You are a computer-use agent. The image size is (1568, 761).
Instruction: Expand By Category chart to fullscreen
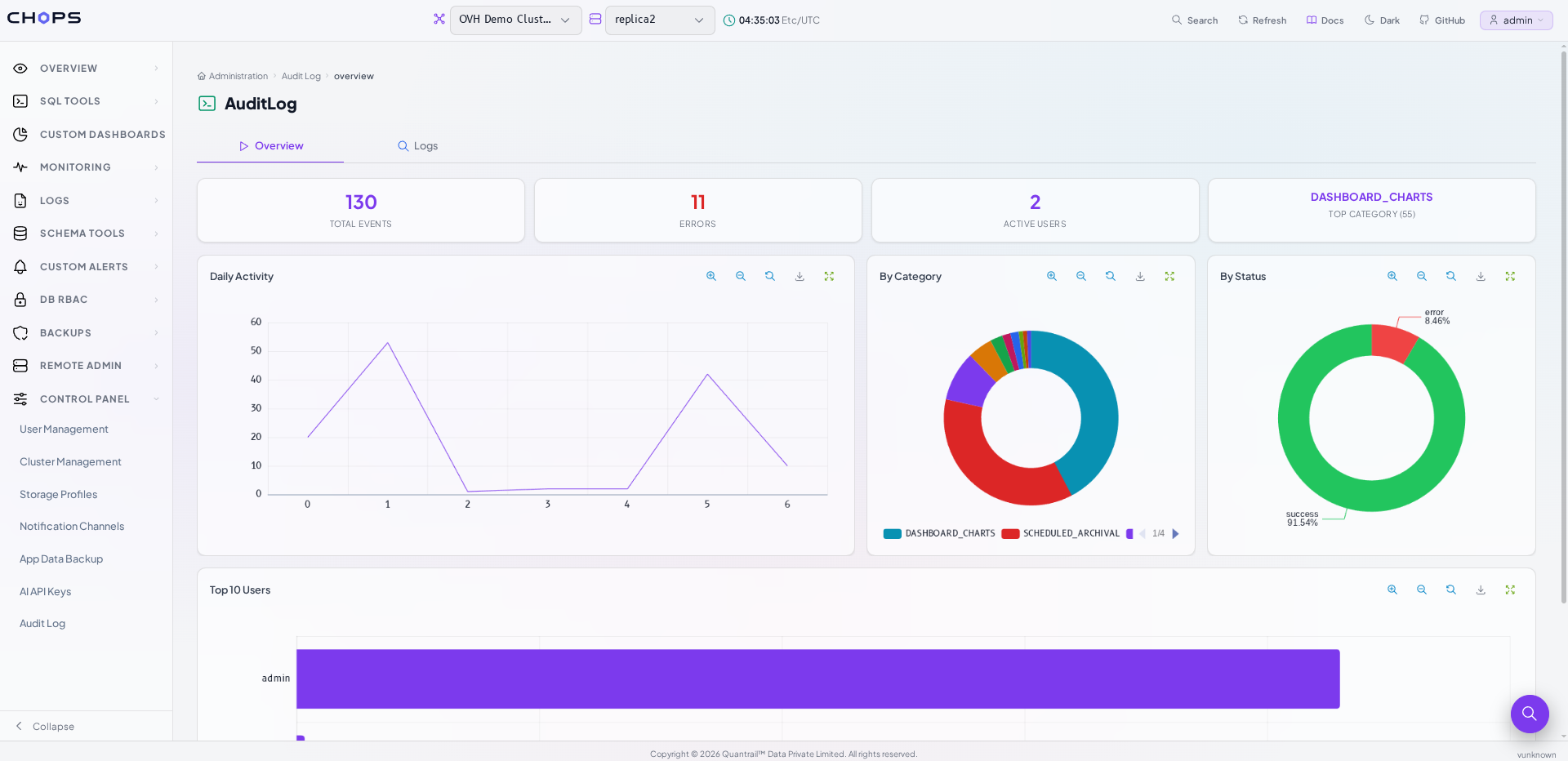[1169, 277]
